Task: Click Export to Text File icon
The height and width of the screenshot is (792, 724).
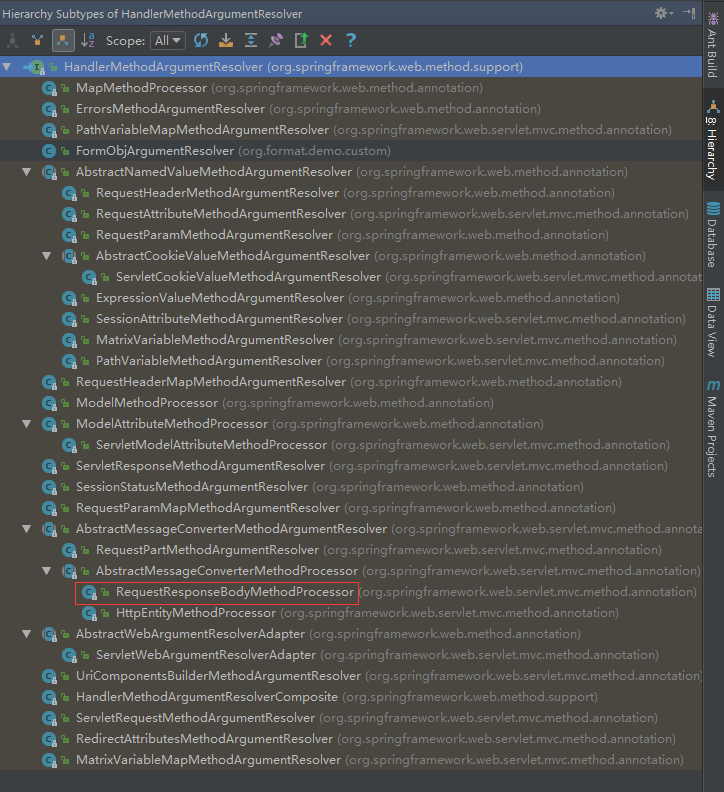Action: point(301,40)
